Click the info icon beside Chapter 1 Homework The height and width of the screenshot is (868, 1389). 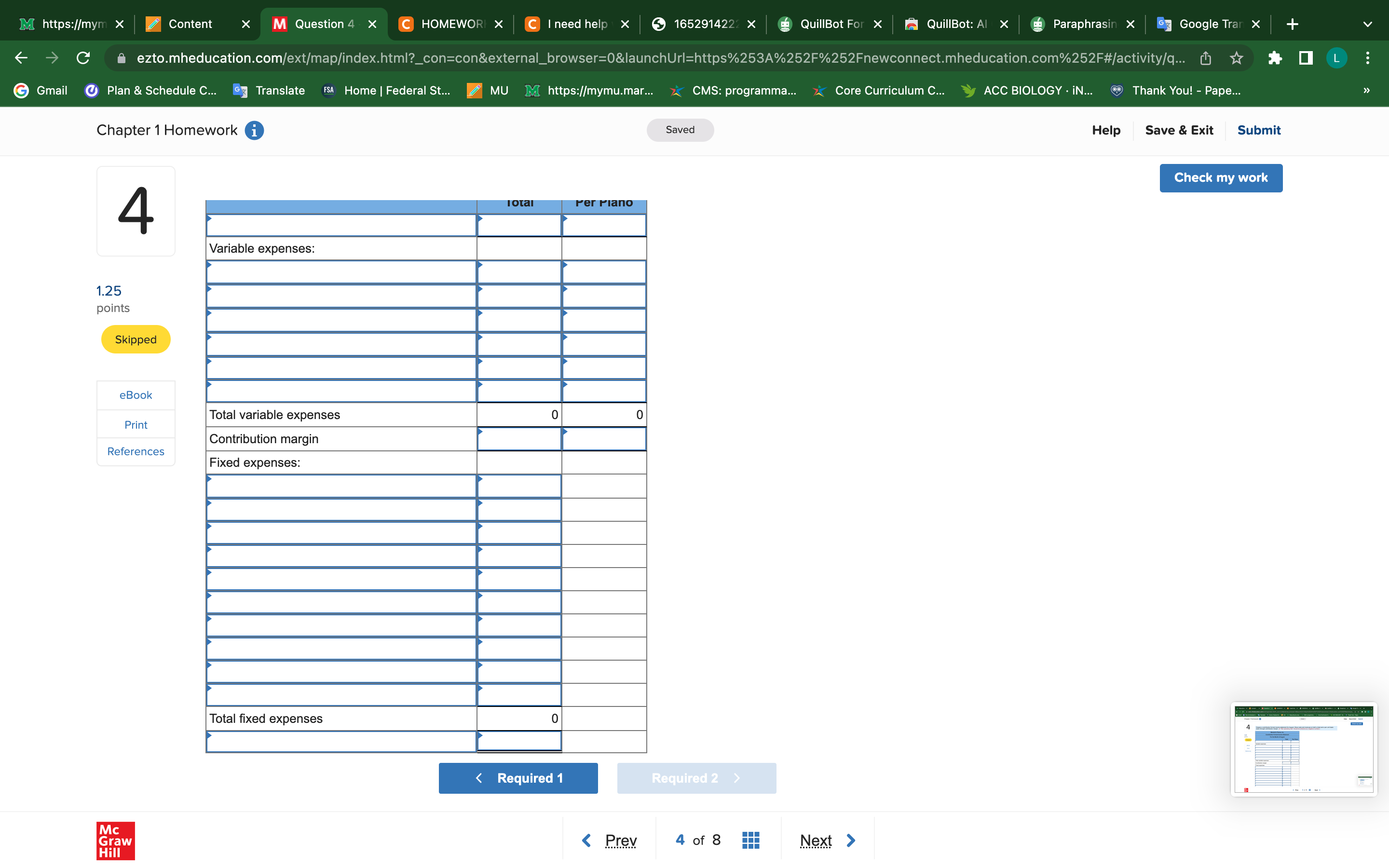[254, 130]
